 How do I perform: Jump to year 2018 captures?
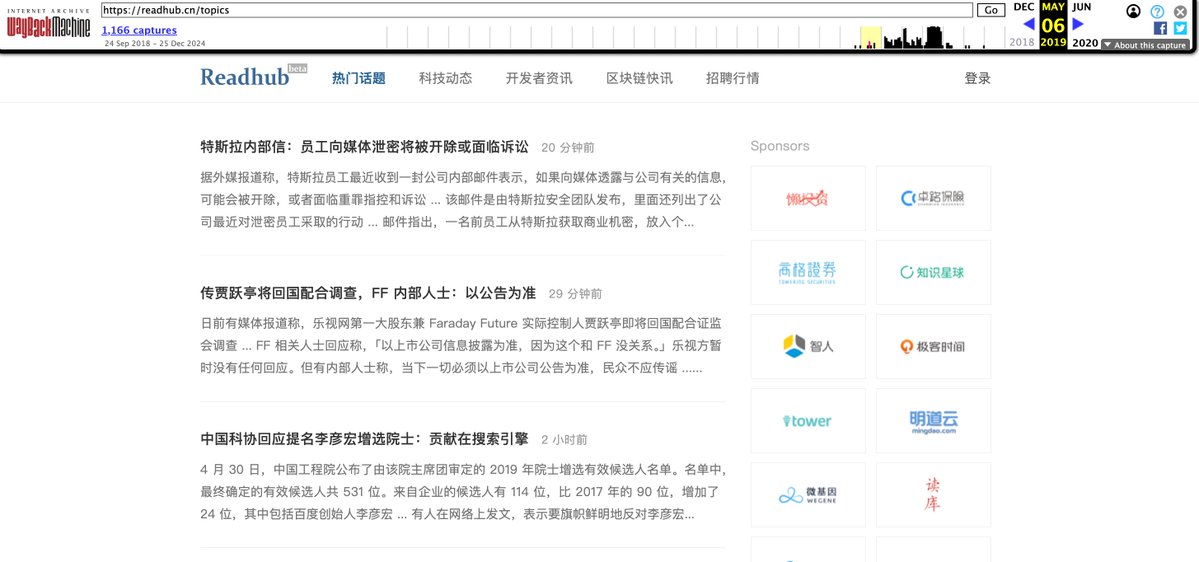point(1022,43)
